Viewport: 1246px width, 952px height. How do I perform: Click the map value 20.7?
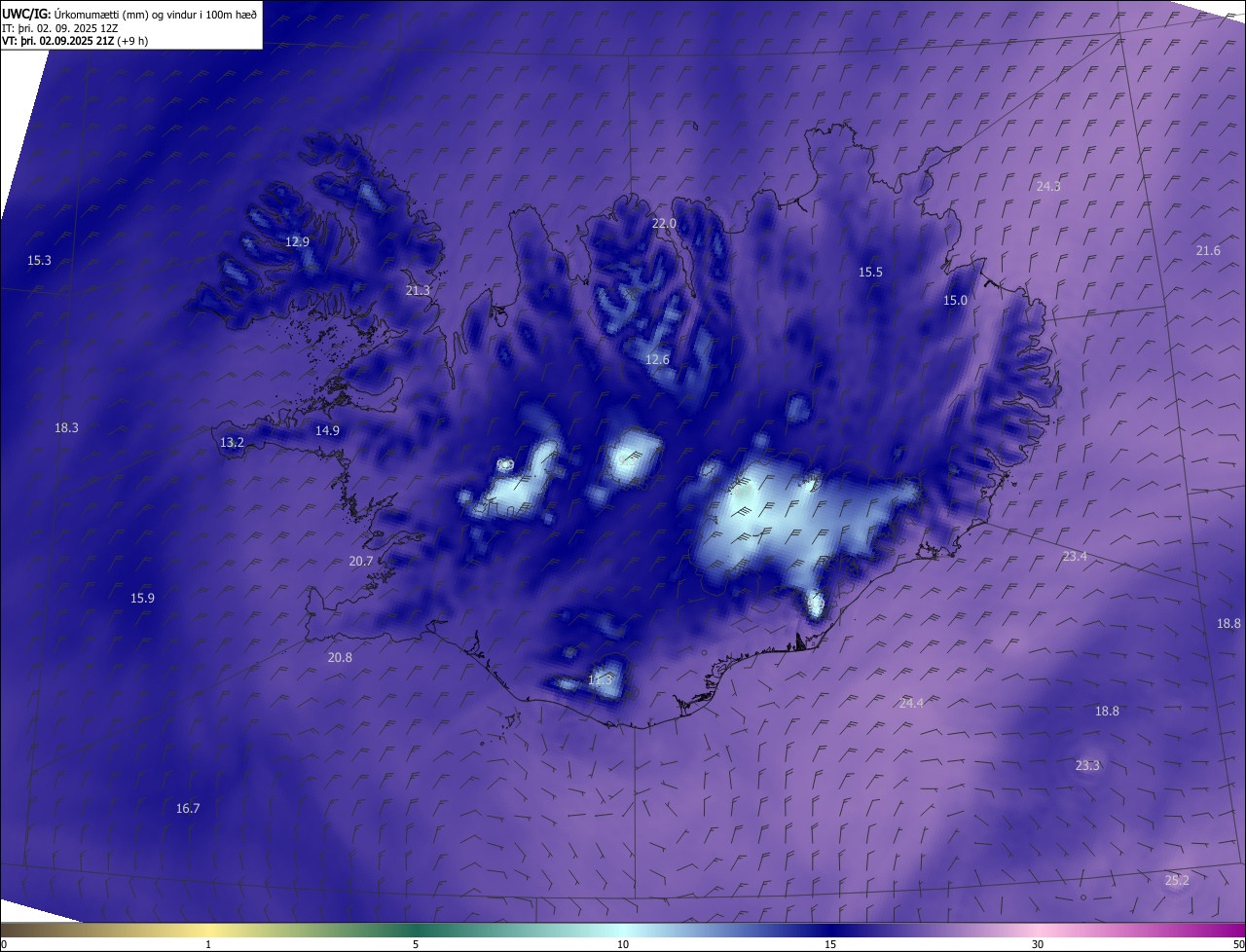point(361,561)
